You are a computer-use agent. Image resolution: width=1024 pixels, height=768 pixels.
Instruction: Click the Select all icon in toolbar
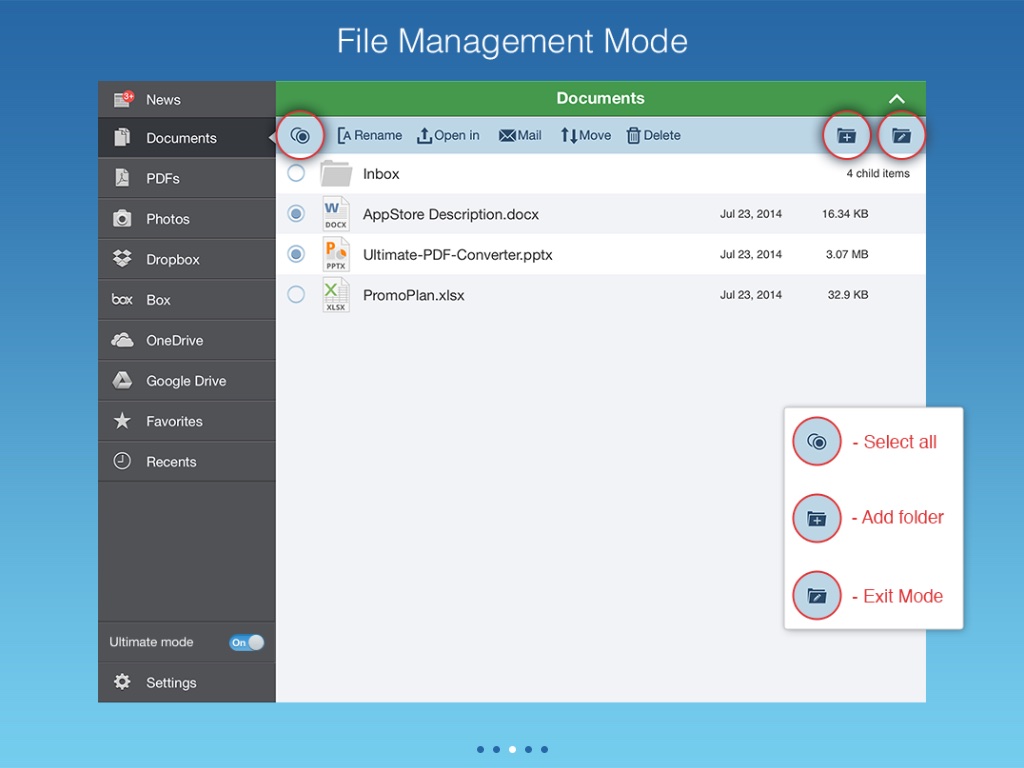click(x=300, y=136)
